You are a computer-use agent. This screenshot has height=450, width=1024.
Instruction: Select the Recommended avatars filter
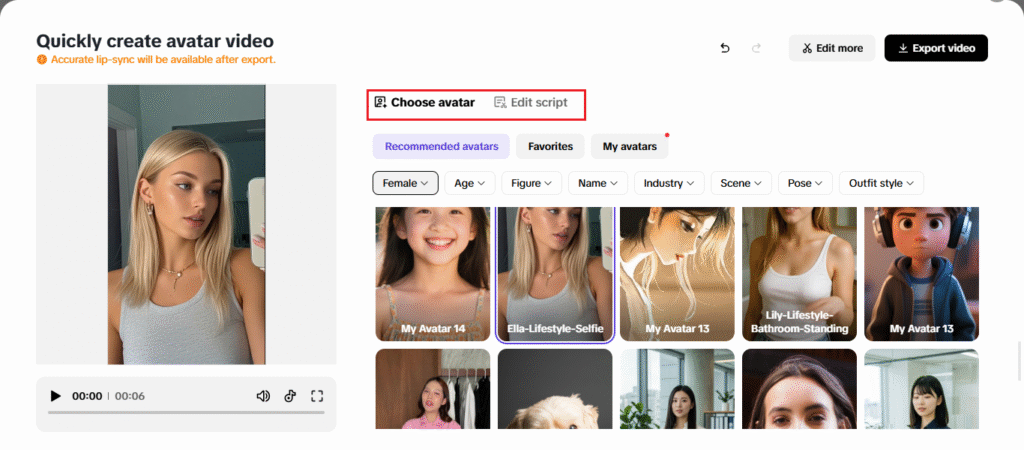click(441, 147)
